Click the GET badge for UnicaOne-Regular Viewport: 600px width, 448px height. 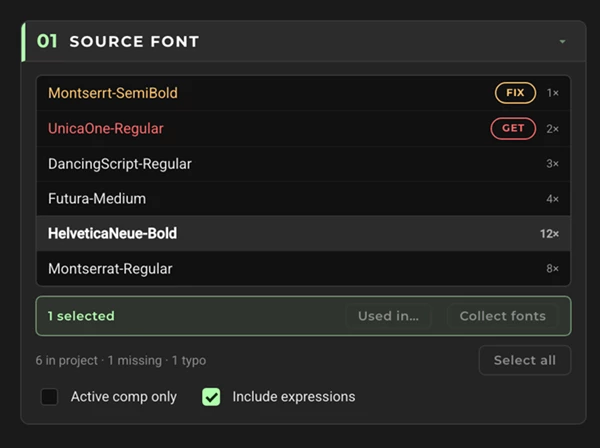pos(513,128)
